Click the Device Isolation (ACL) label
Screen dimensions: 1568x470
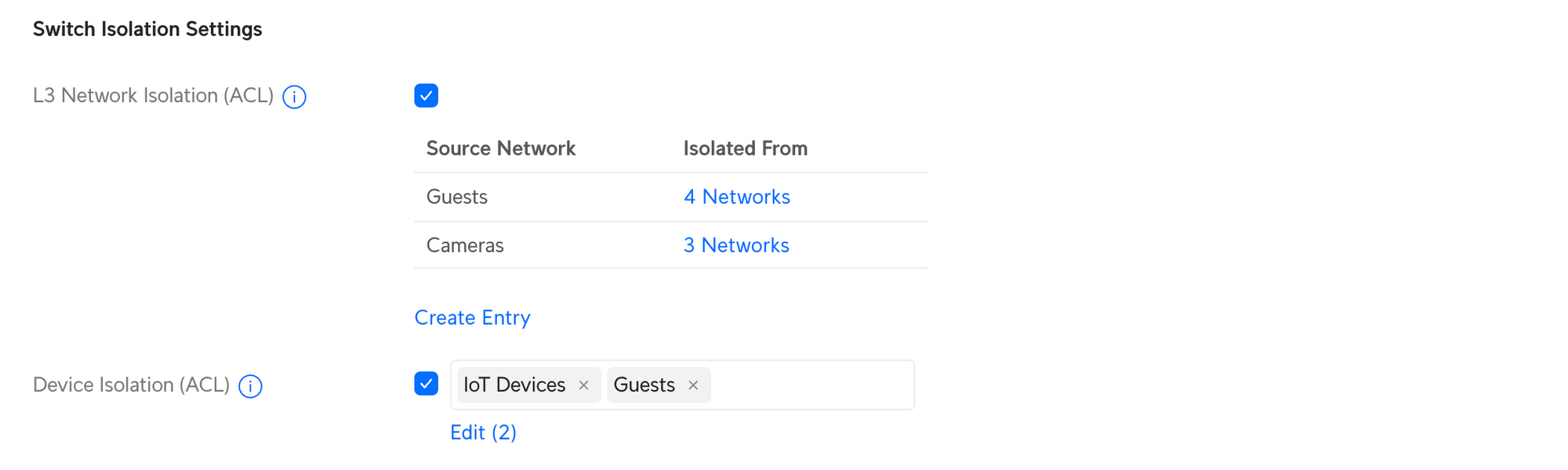pos(131,385)
